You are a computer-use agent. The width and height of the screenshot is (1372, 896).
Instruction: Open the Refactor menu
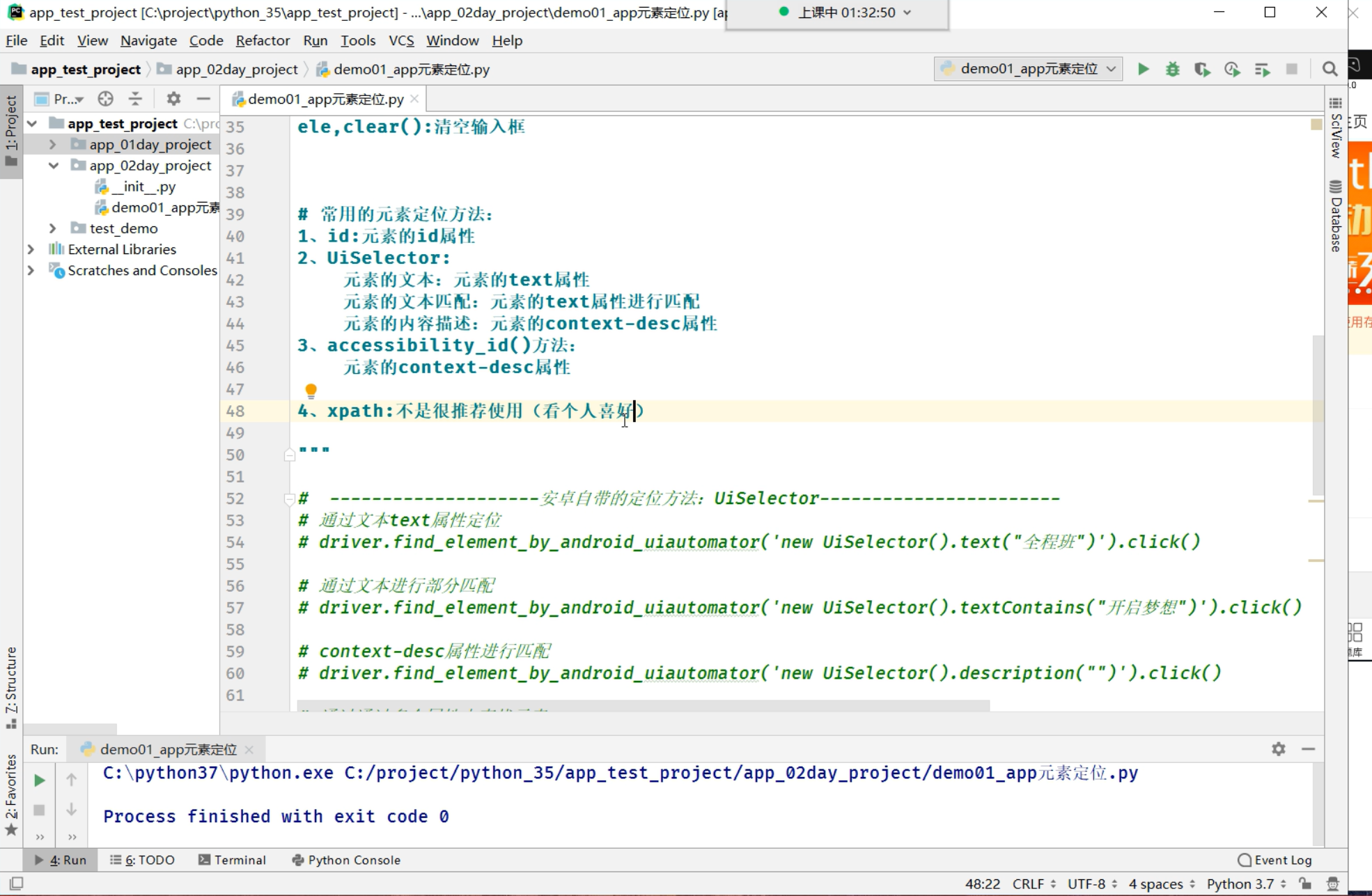point(262,40)
